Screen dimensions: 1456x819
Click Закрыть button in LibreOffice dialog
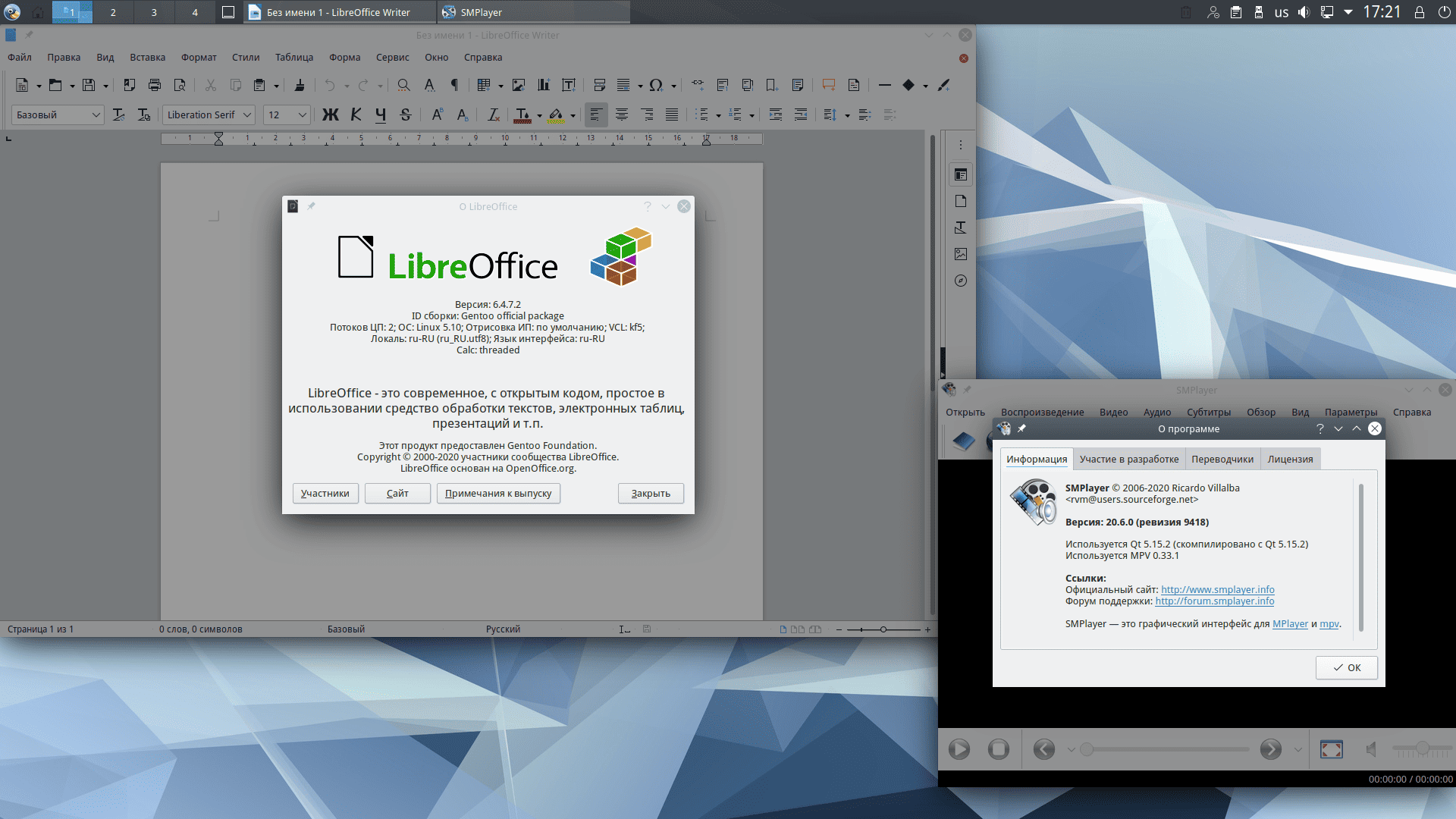[651, 494]
